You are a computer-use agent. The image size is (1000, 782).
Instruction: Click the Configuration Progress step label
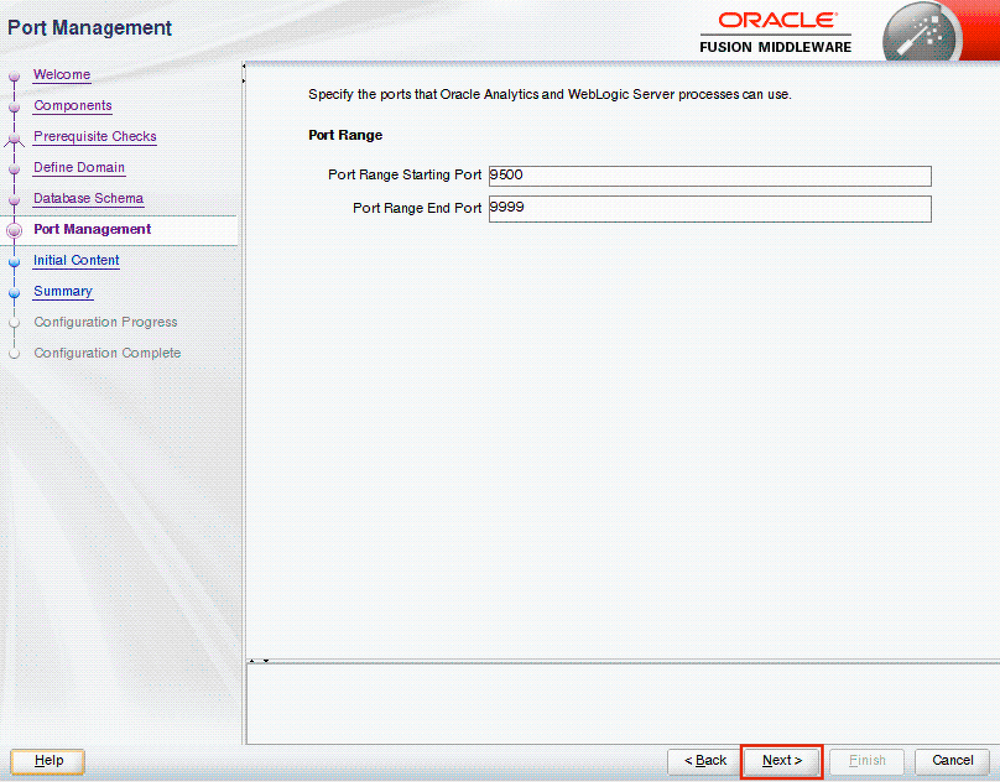click(105, 322)
